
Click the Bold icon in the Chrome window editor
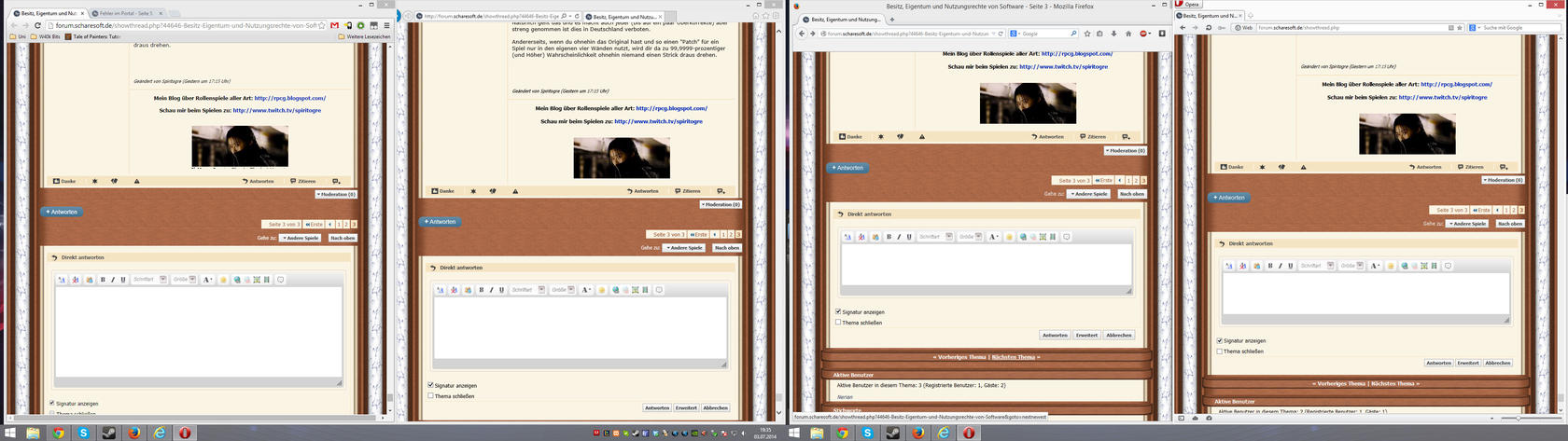[x=103, y=280]
